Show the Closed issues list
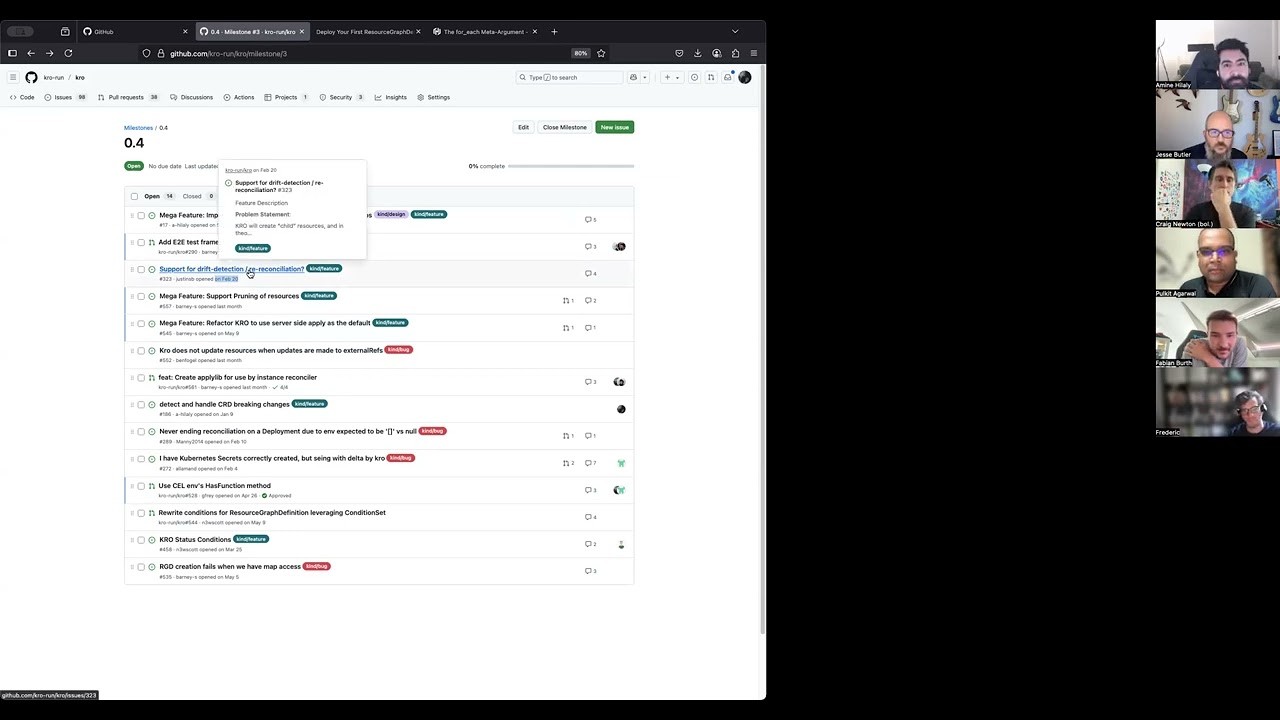The width and height of the screenshot is (1280, 720). 196,196
